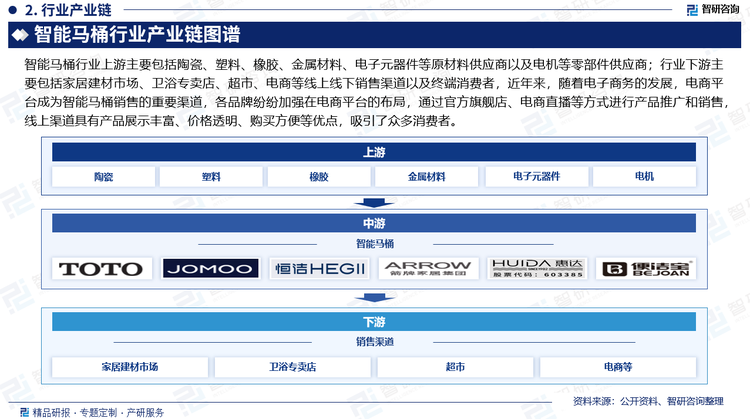Click the 超市 box
This screenshot has height=419, width=750.
coord(455,367)
